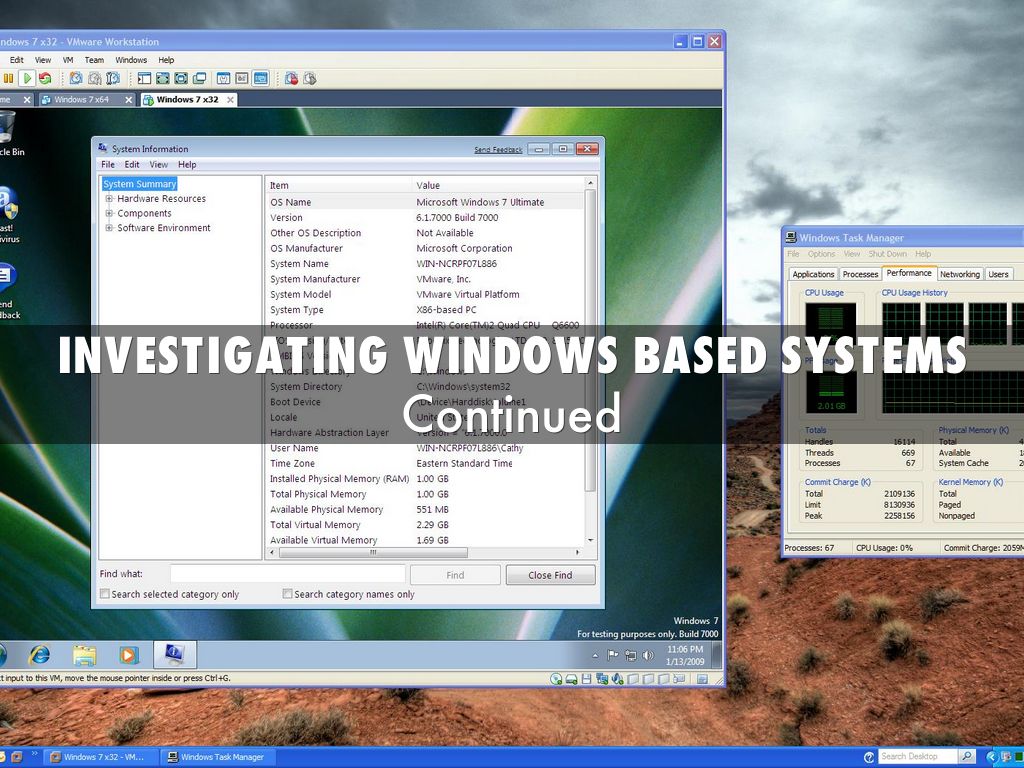Click the Find what input field
Screen dimensions: 1024x768
[287, 574]
